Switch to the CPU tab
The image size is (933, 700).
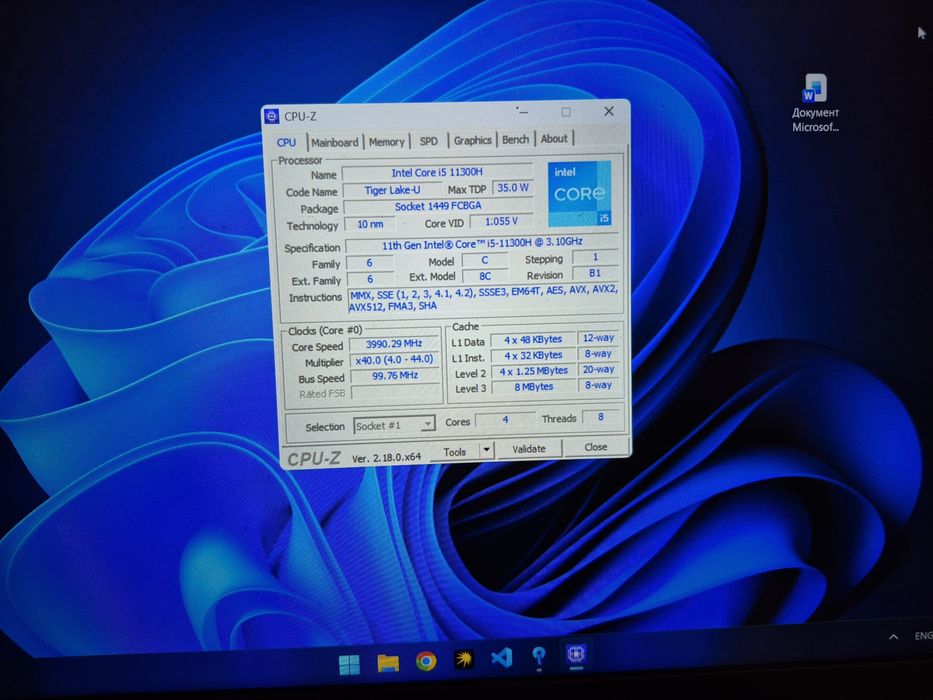pyautogui.click(x=286, y=143)
